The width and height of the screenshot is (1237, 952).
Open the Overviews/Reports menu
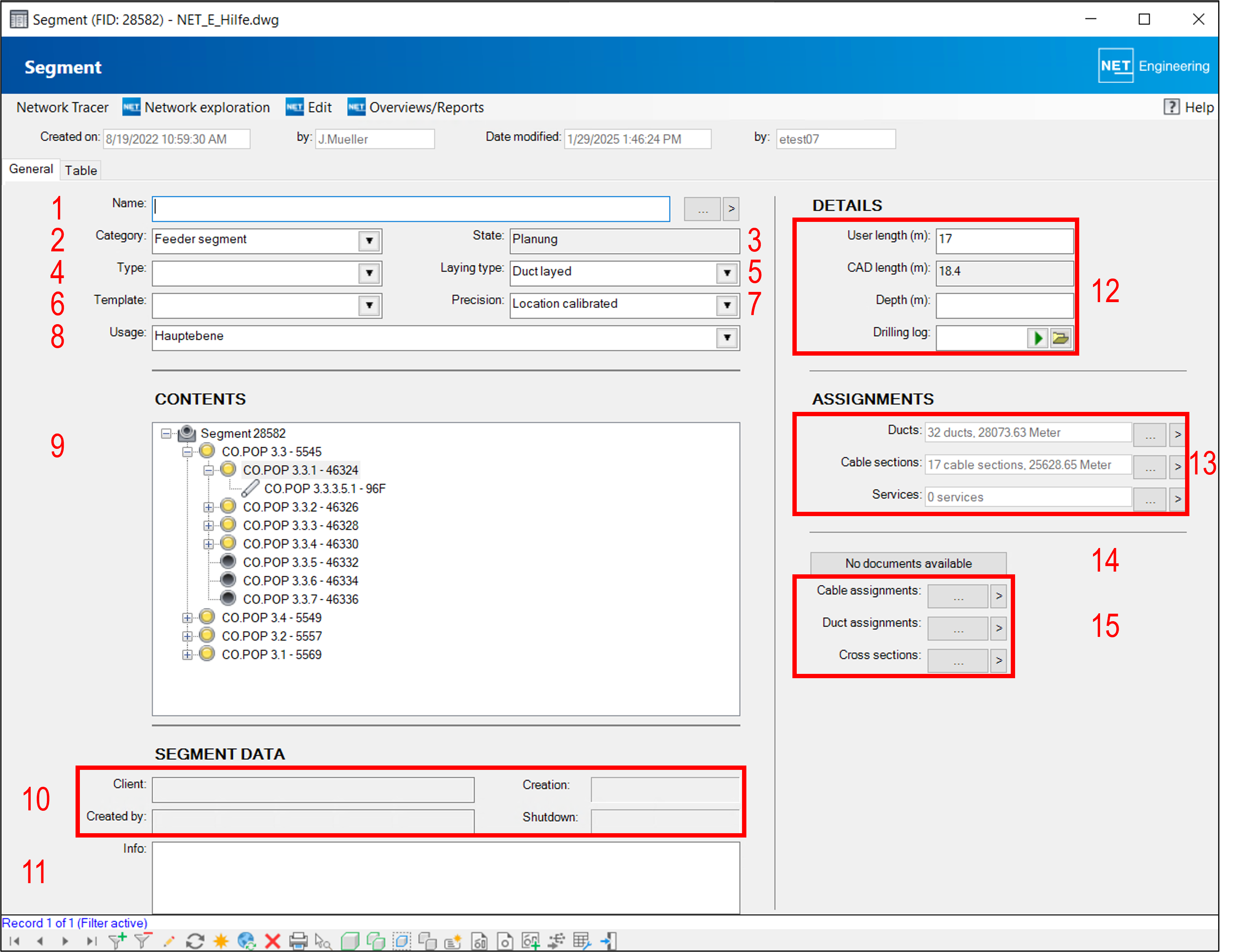[x=416, y=107]
